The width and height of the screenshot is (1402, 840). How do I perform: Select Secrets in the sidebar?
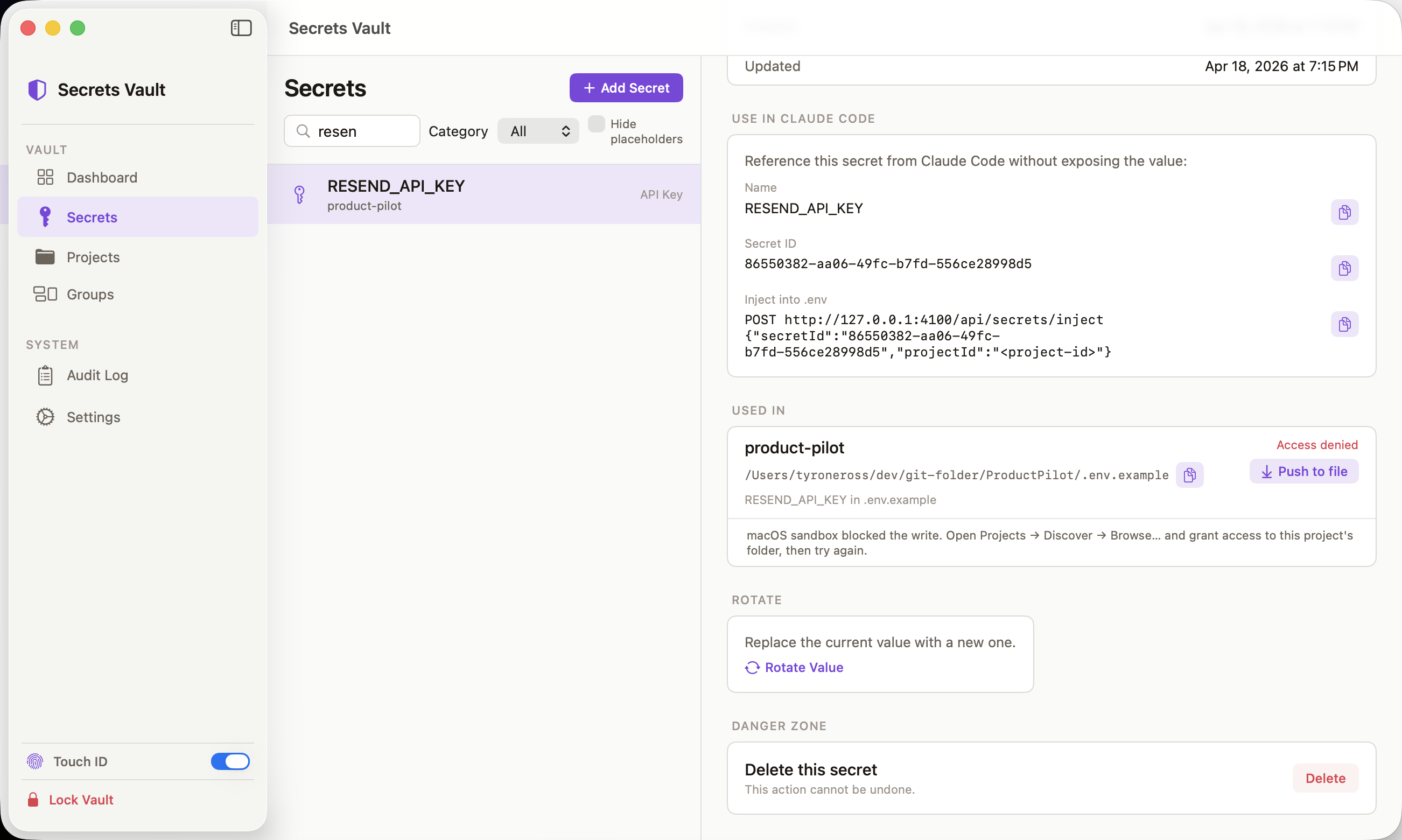137,217
